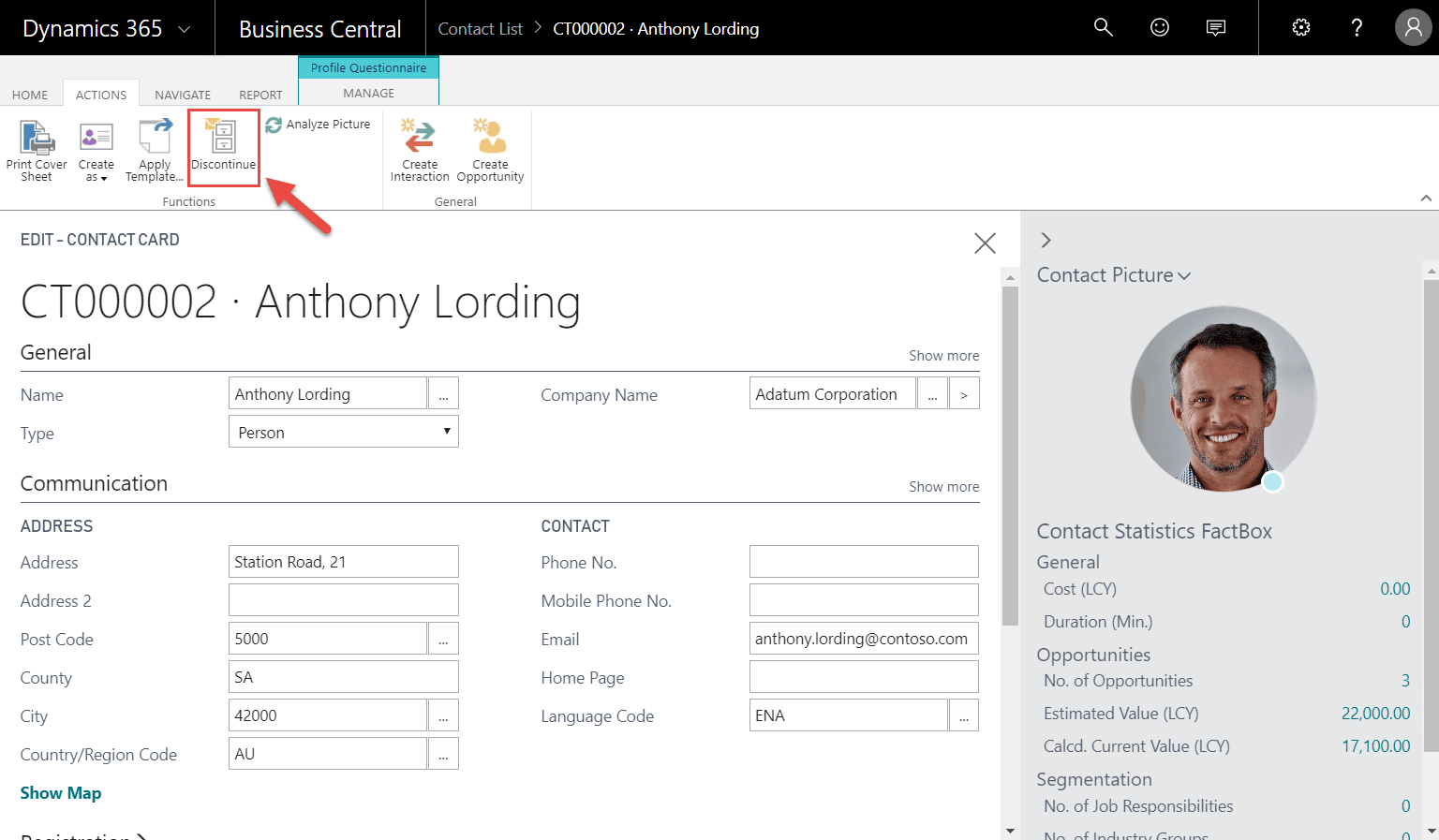
Task: Collapse the FactBox pane with chevron
Action: tap(1046, 241)
